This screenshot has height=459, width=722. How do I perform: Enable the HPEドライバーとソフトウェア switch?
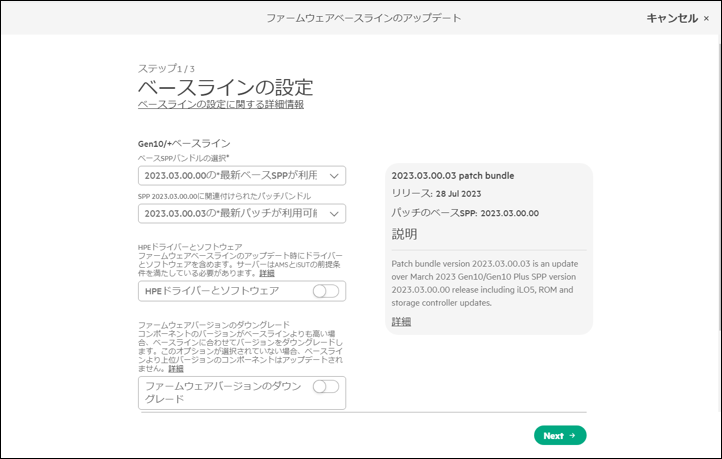pyautogui.click(x=326, y=291)
